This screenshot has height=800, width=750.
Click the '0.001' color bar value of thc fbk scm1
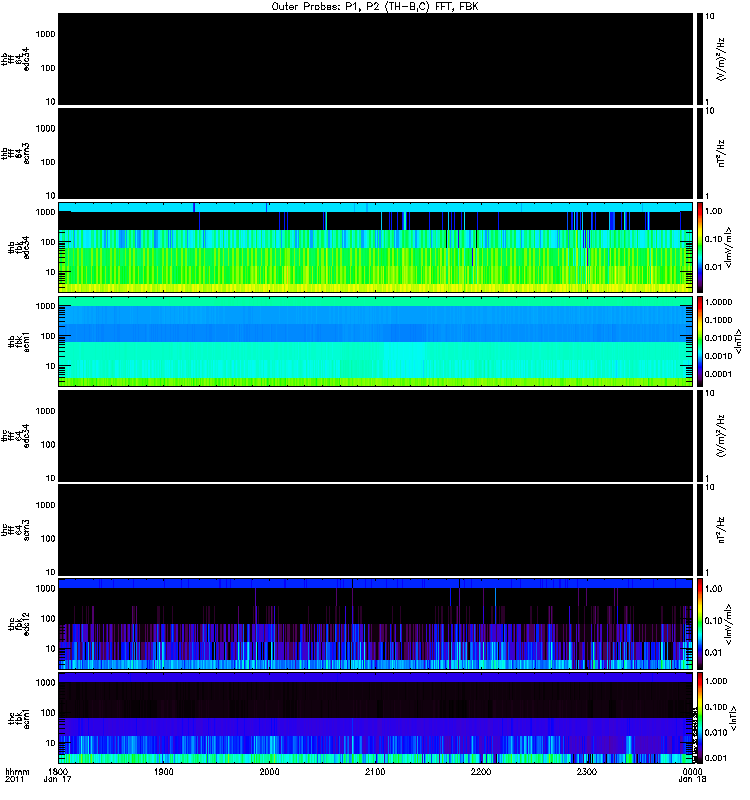[716, 758]
